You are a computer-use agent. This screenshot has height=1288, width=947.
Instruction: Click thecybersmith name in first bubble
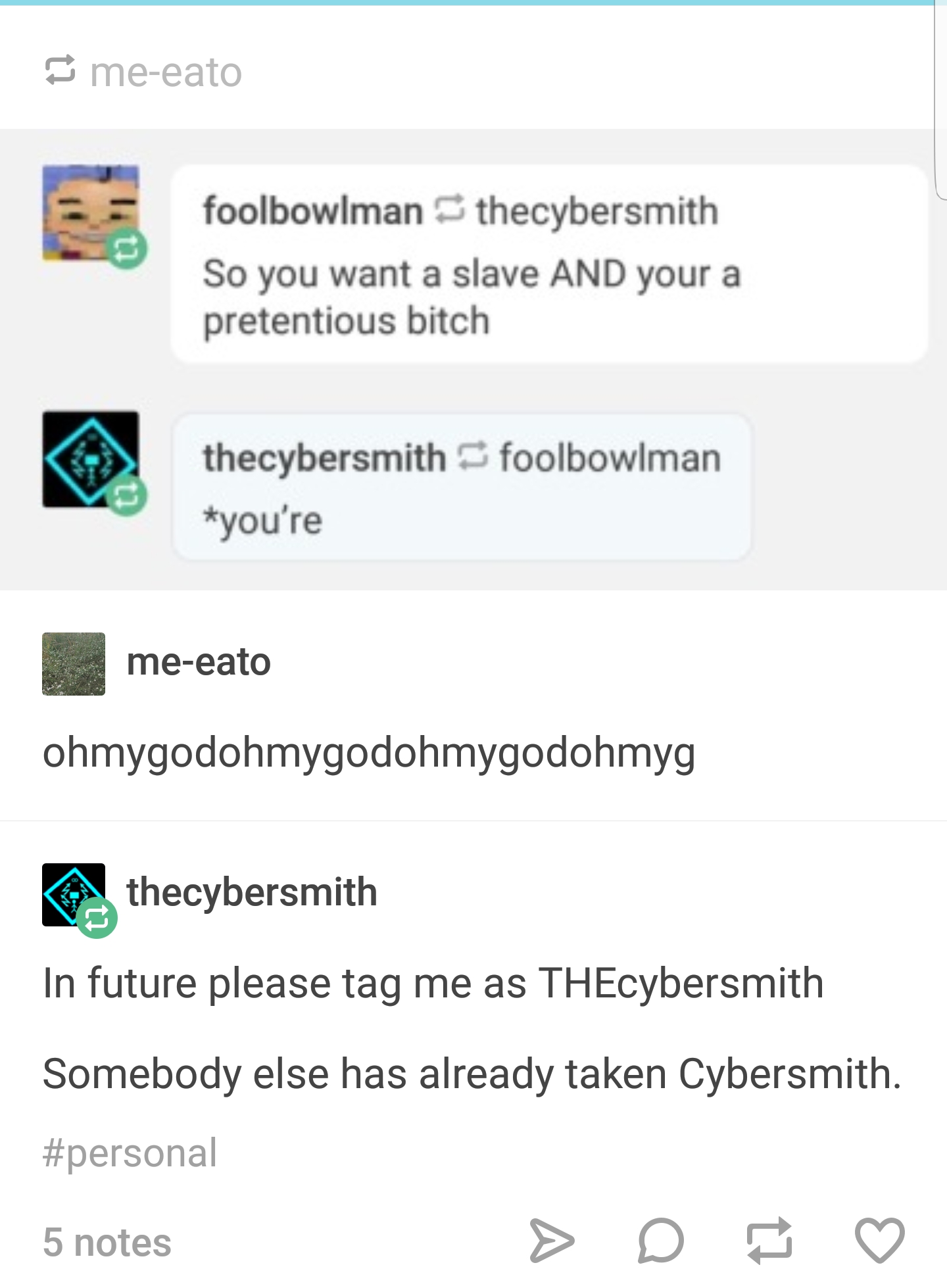coord(597,211)
